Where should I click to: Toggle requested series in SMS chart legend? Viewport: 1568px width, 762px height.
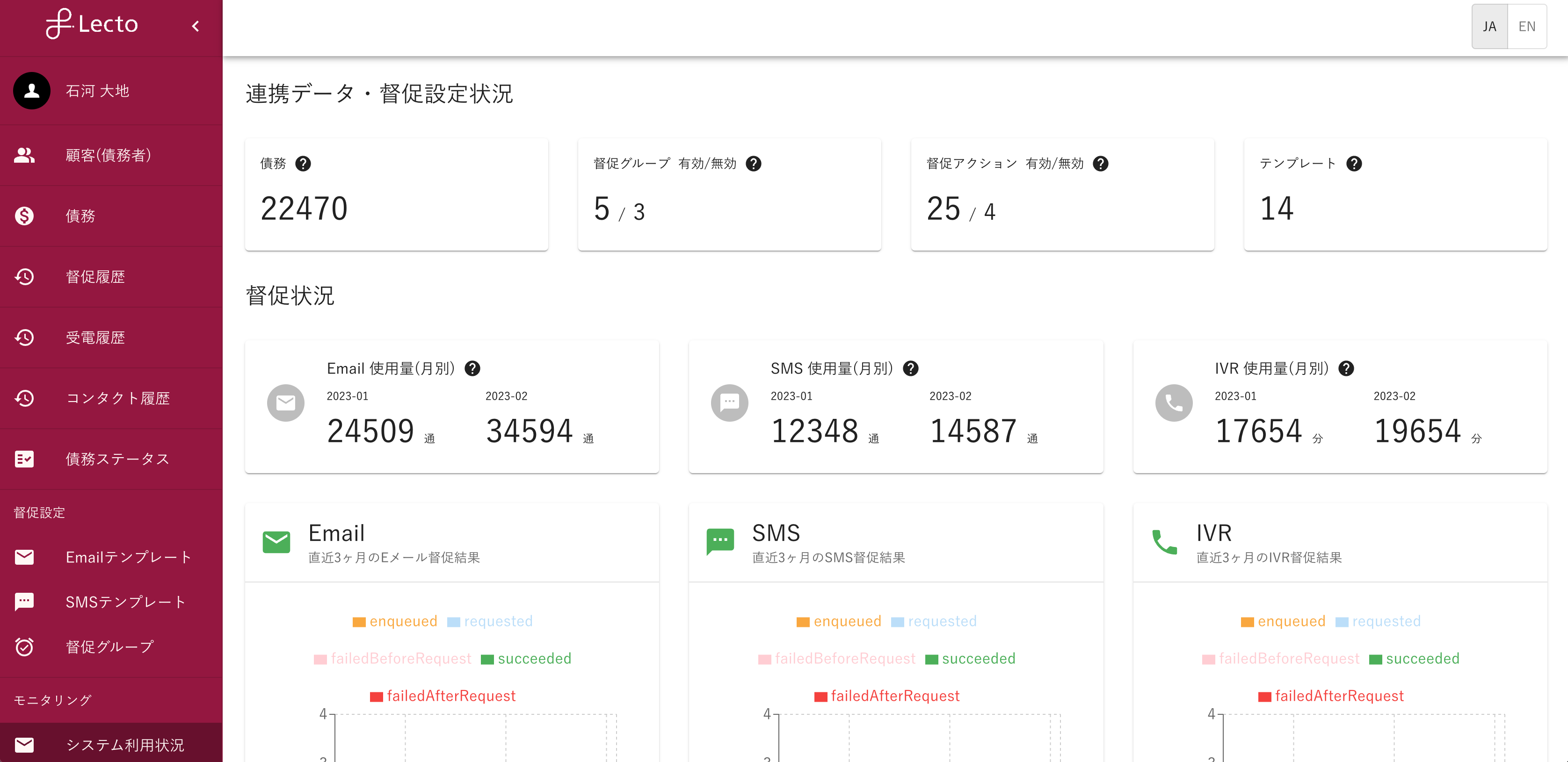coord(934,621)
